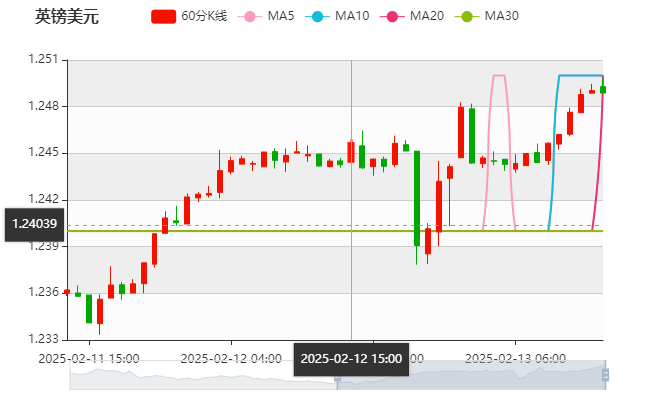
Task: Click the 2025-02-13 06:00 x-axis label
Action: 517,357
